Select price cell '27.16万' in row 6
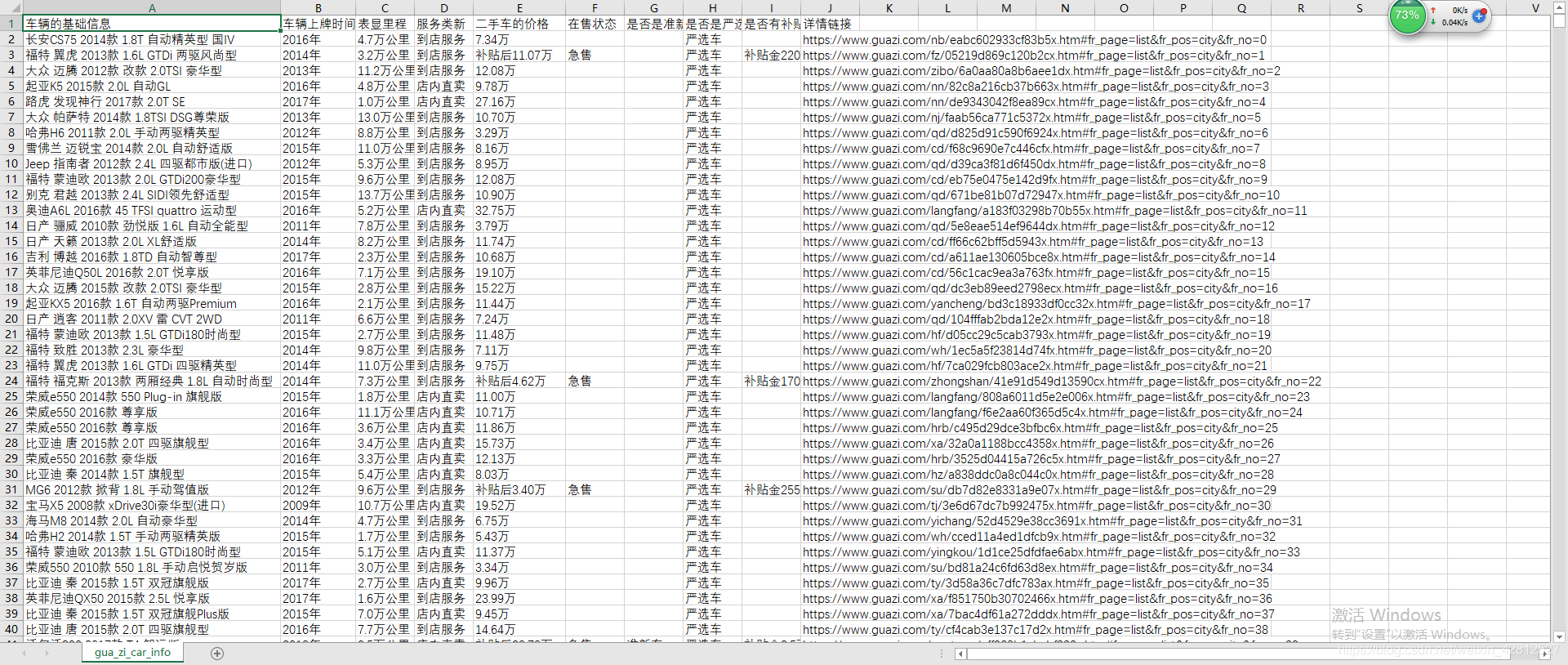Image resolution: width=1568 pixels, height=665 pixels. (519, 101)
